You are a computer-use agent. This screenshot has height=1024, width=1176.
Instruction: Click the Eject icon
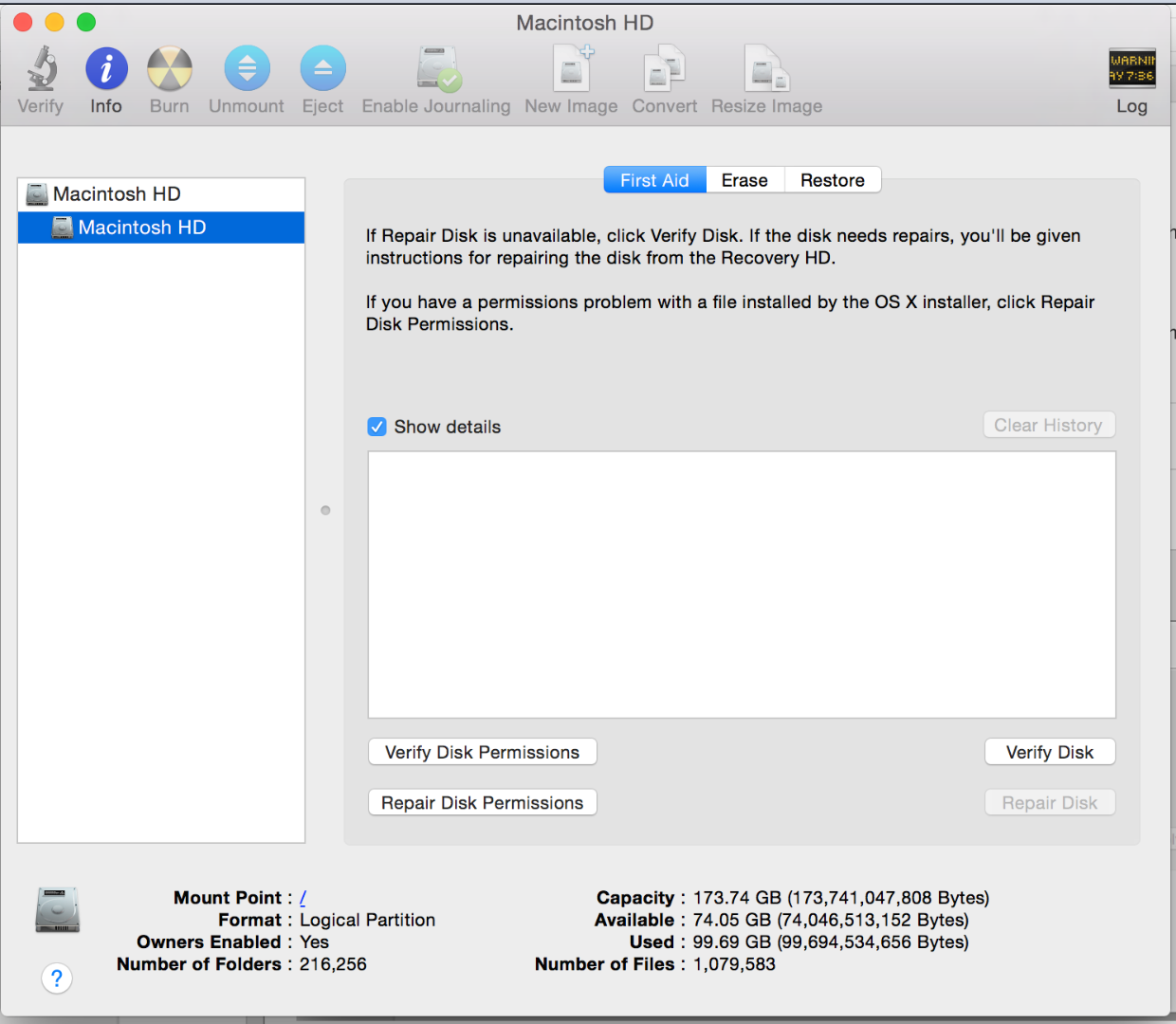(322, 76)
